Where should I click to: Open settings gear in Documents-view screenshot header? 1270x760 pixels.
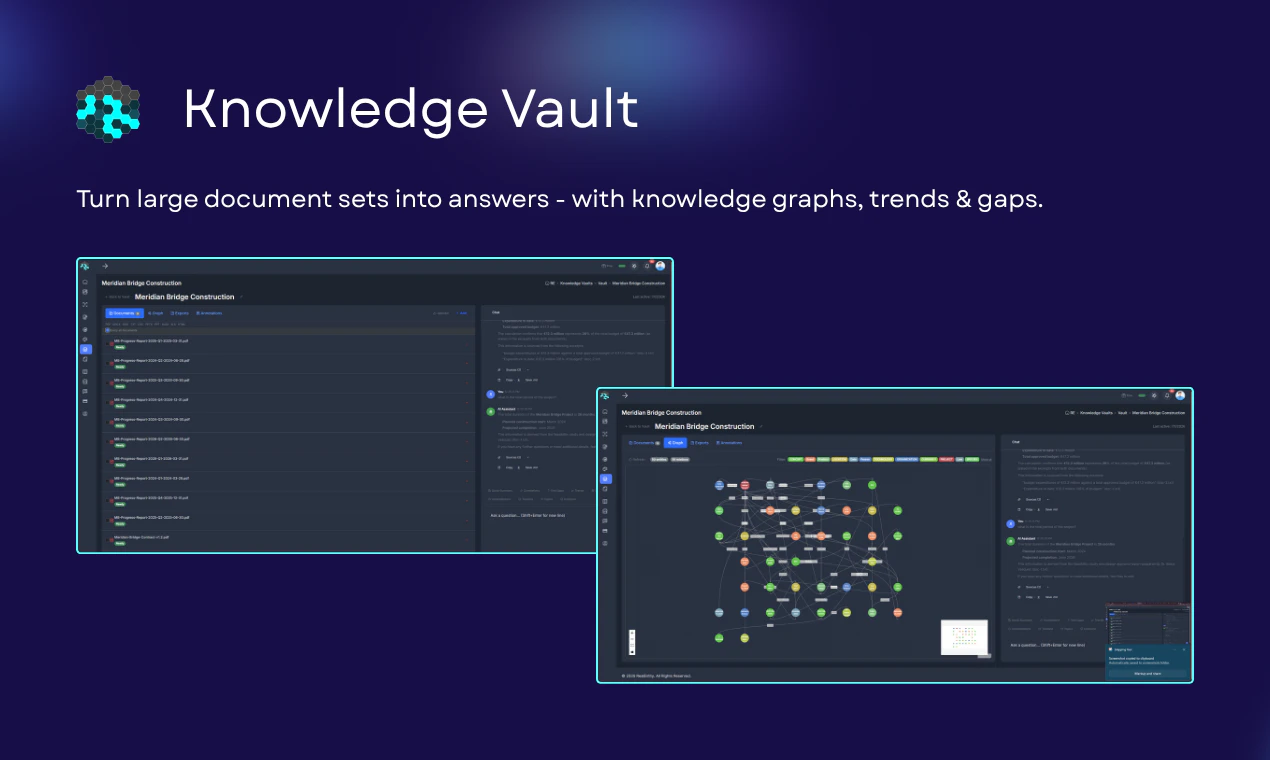pyautogui.click(x=634, y=266)
